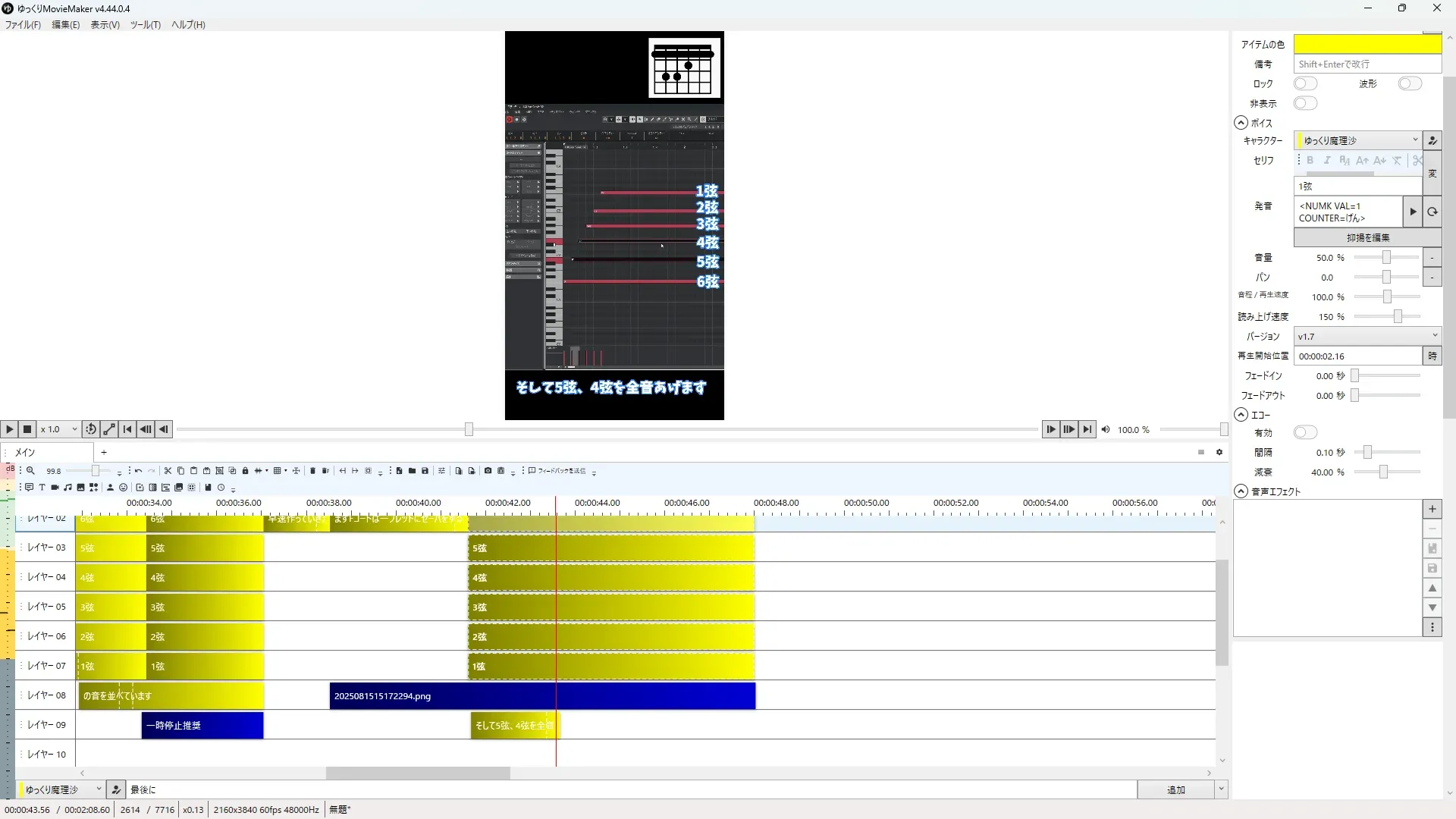Collapse the ボイス section
Screen dimensions: 1456x819
point(1241,123)
